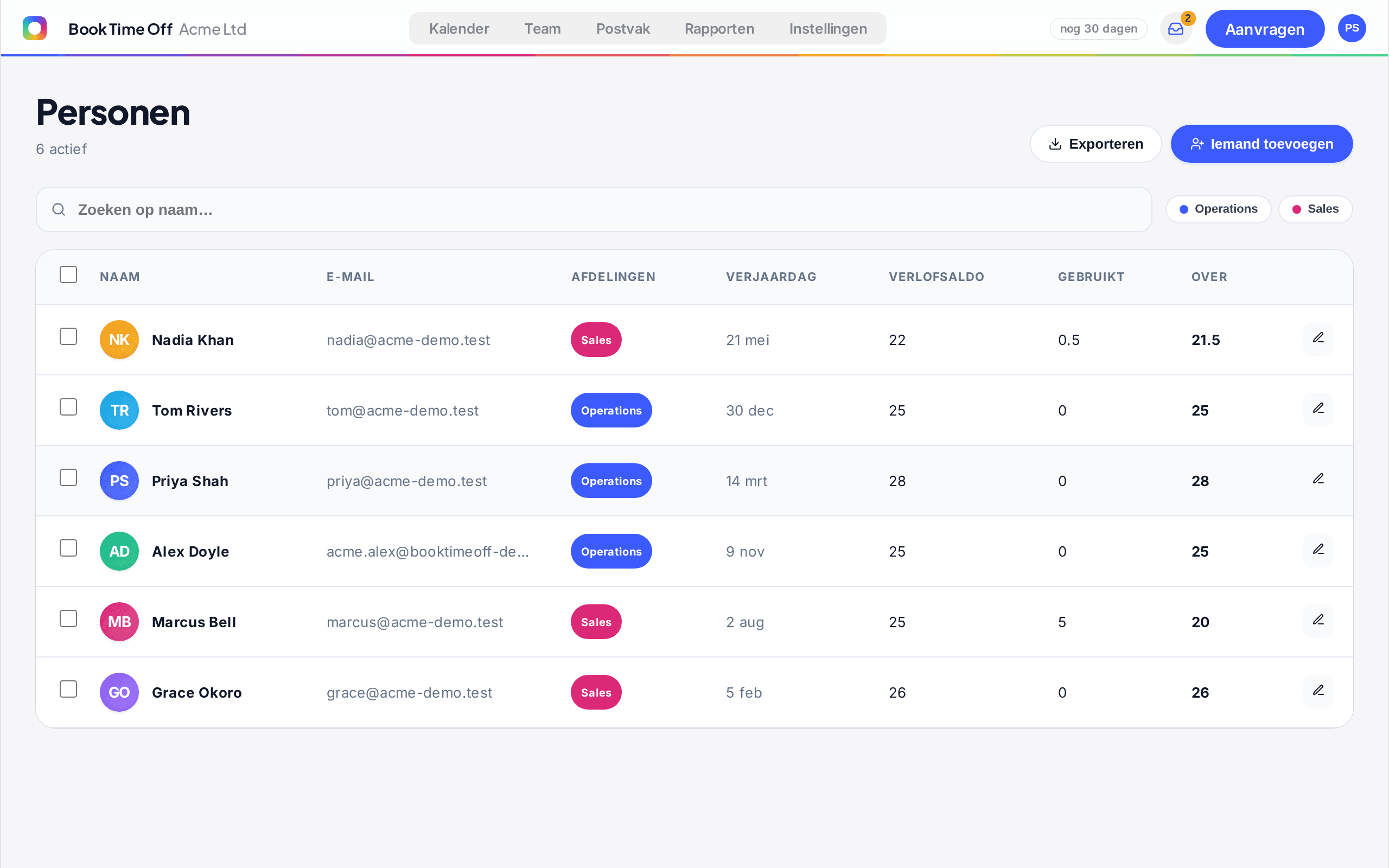Open edit pencil for Priya Shah
Viewport: 1389px width, 868px height.
(x=1318, y=480)
